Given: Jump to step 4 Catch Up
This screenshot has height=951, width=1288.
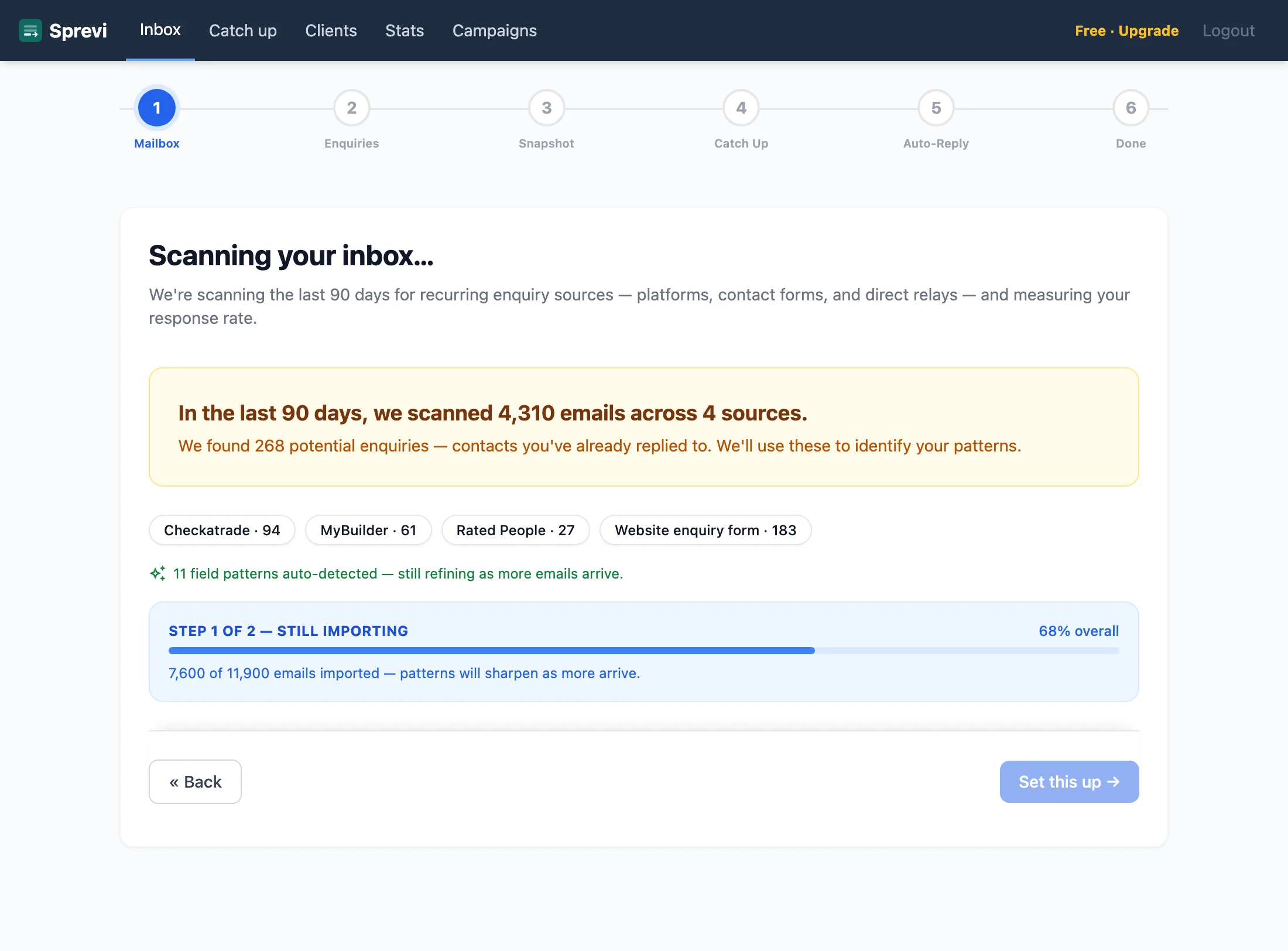Looking at the screenshot, I should coord(741,108).
